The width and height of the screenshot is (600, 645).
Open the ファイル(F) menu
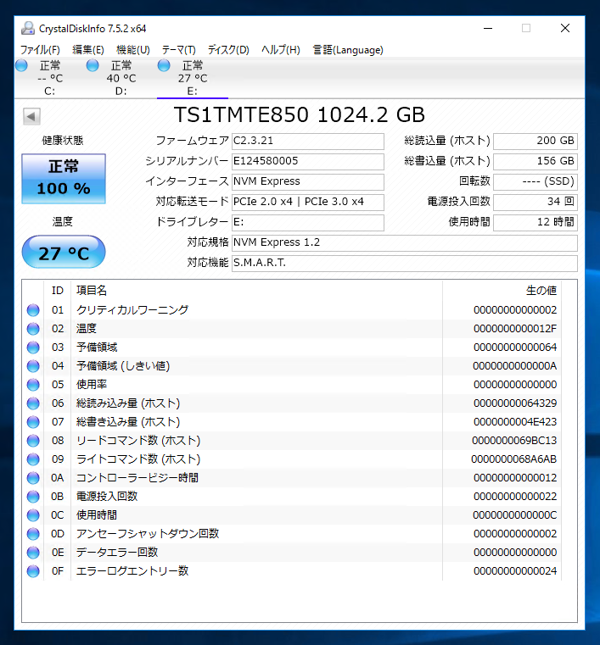point(40,50)
